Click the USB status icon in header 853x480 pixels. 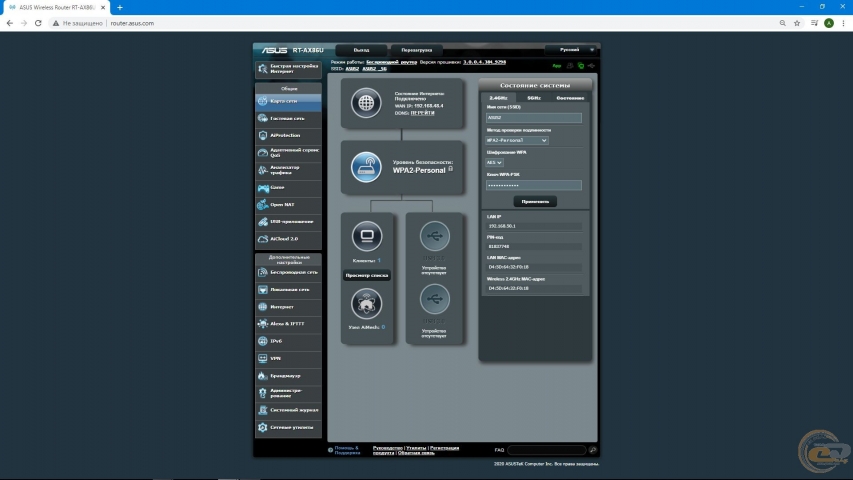[591, 66]
